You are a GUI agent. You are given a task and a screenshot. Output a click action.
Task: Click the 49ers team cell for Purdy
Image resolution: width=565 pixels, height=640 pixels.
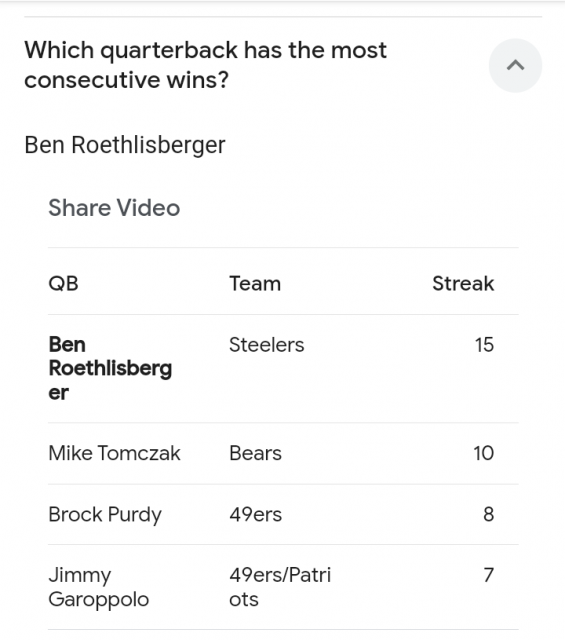point(256,514)
